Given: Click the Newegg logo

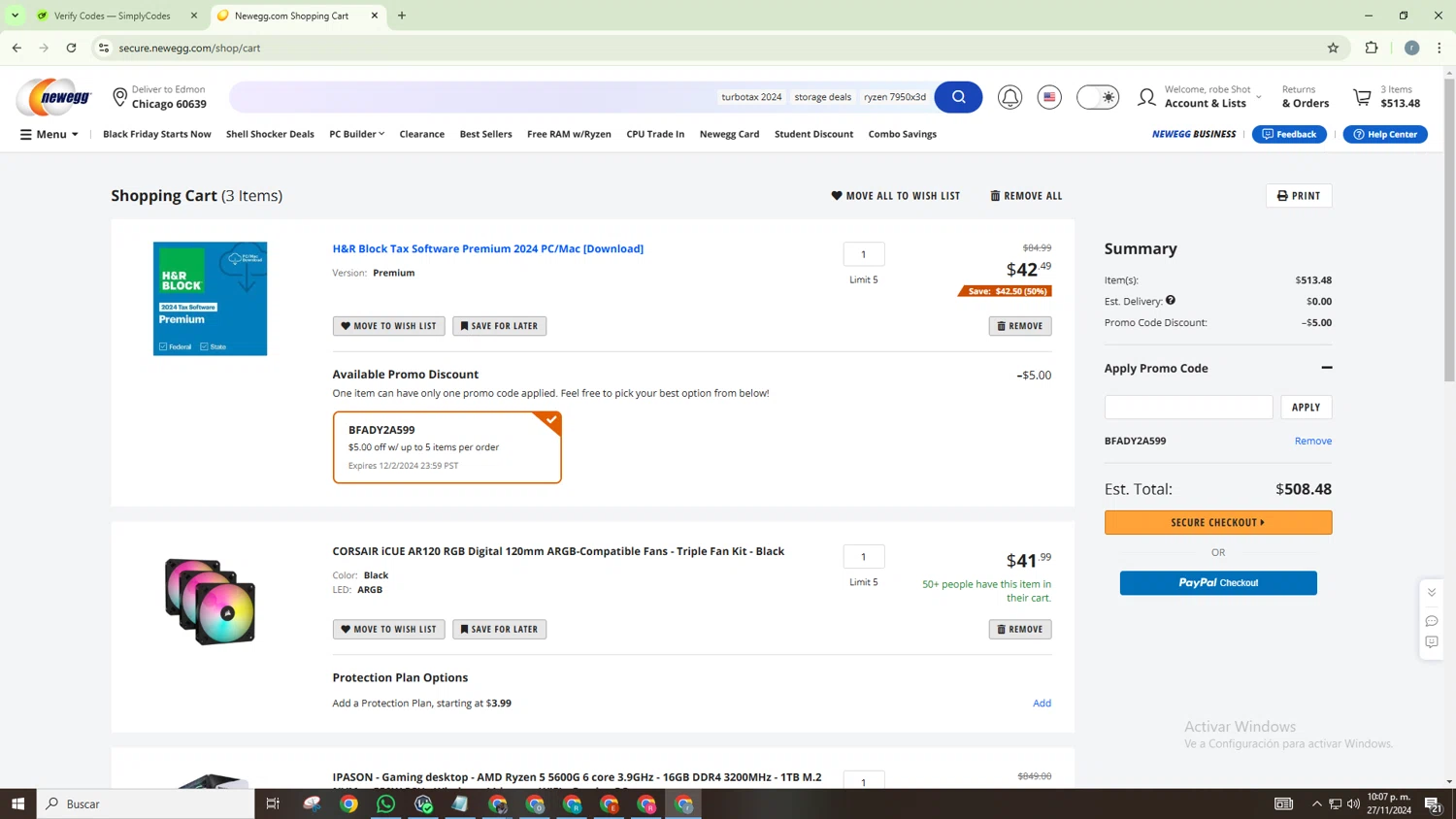Looking at the screenshot, I should point(53,97).
